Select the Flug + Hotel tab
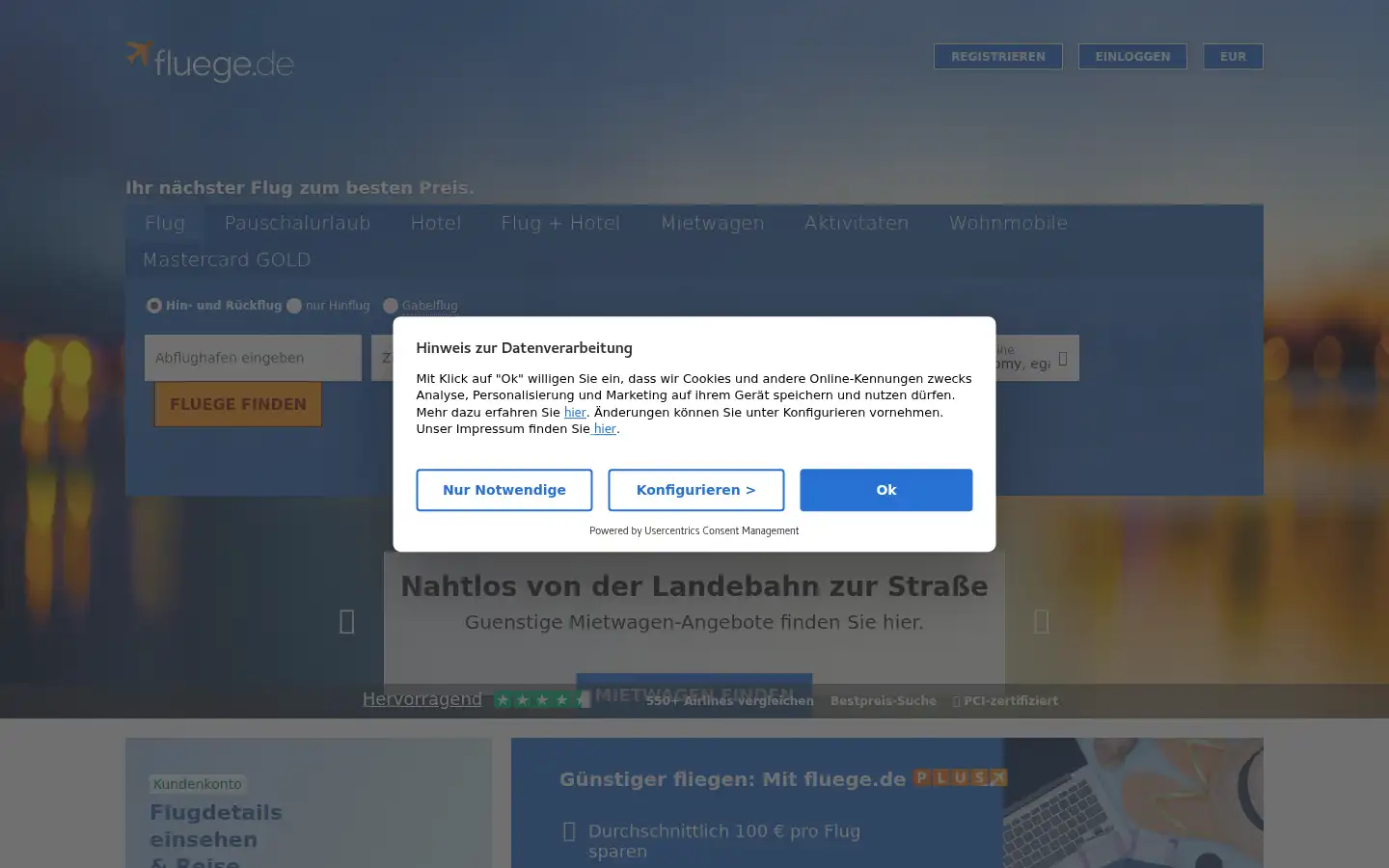 (x=560, y=223)
